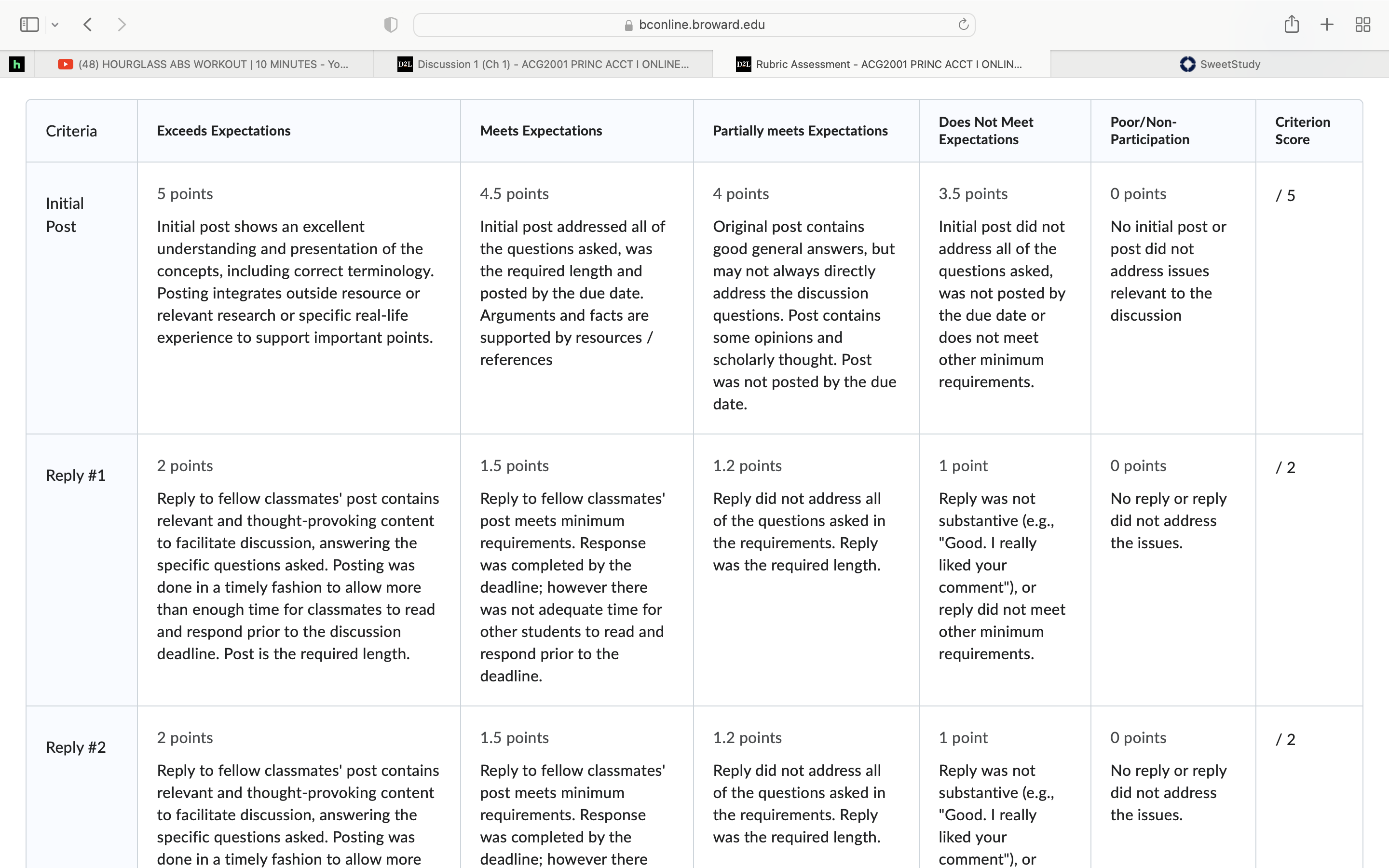Select the 5 points Exceeds Expectations cell
This screenshot has height=868, width=1389.
[299, 298]
